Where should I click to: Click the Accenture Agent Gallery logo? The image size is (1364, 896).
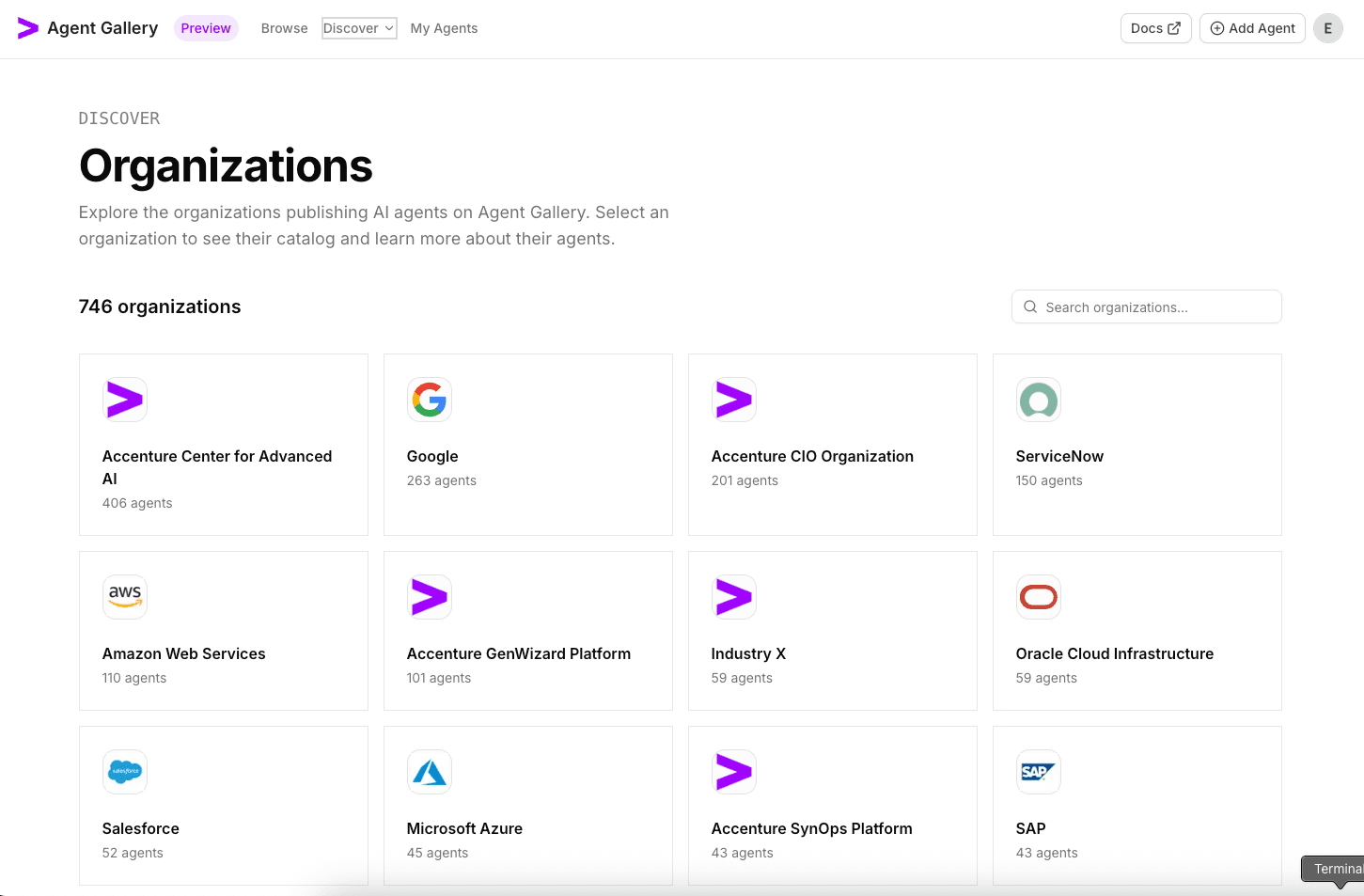[x=28, y=28]
